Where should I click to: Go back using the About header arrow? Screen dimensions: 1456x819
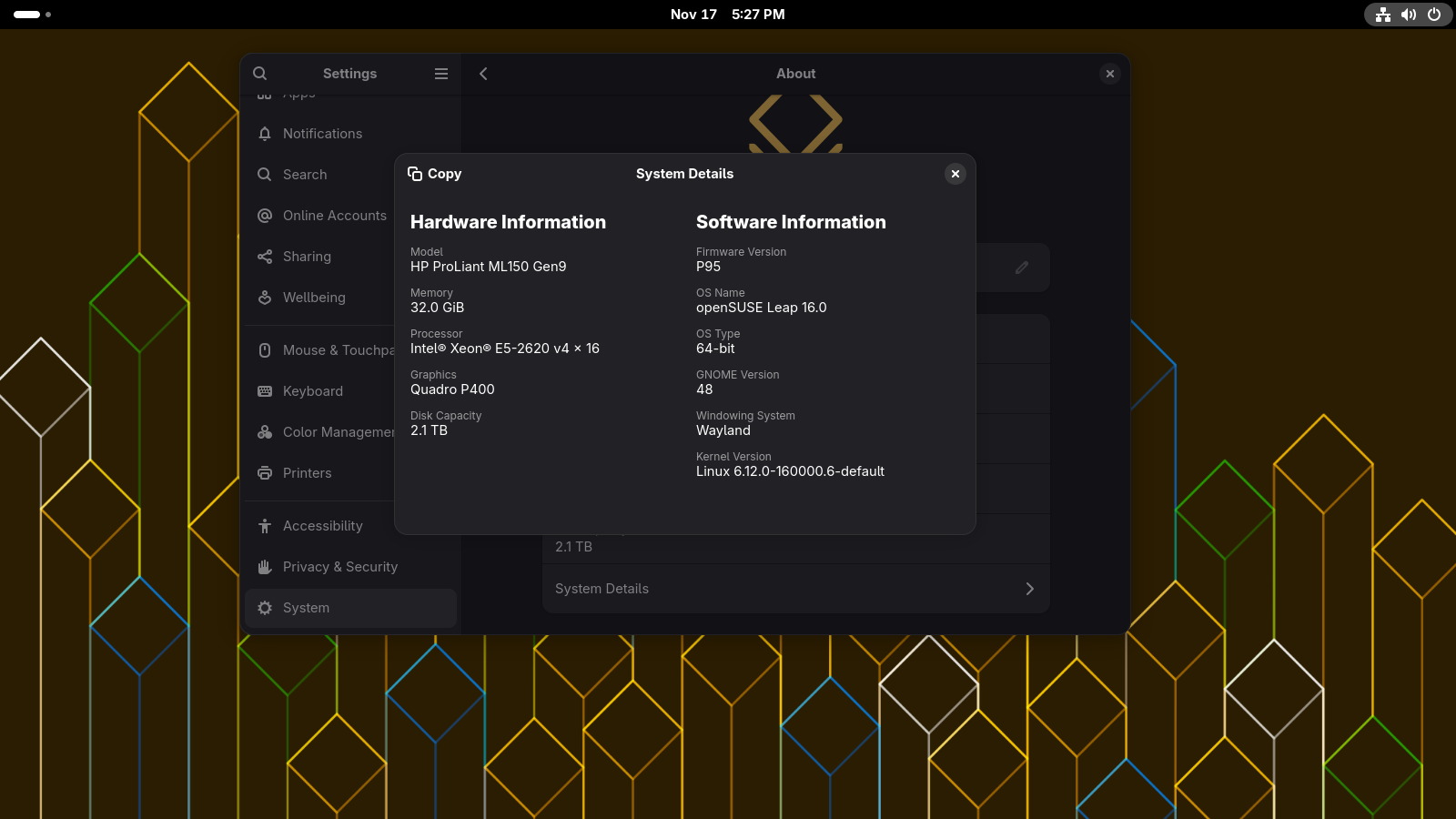[483, 74]
